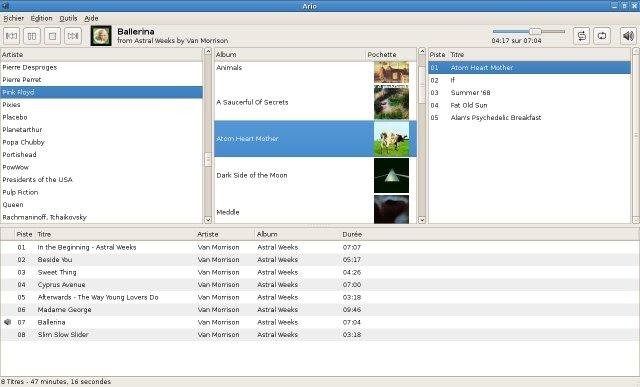Click scroll down arrow of album list
The height and width of the screenshot is (387, 640).
pos(422,220)
